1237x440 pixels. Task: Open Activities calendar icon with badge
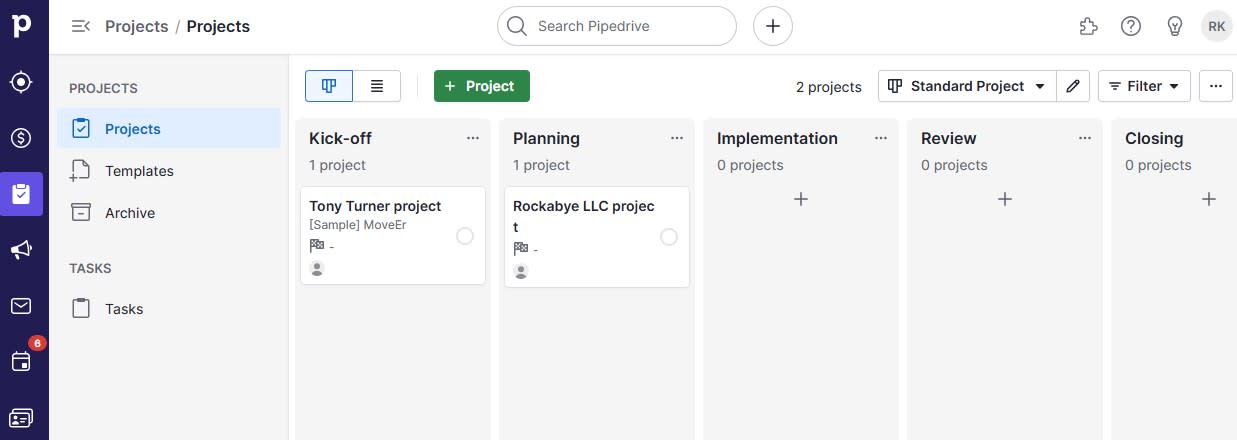click(x=21, y=361)
